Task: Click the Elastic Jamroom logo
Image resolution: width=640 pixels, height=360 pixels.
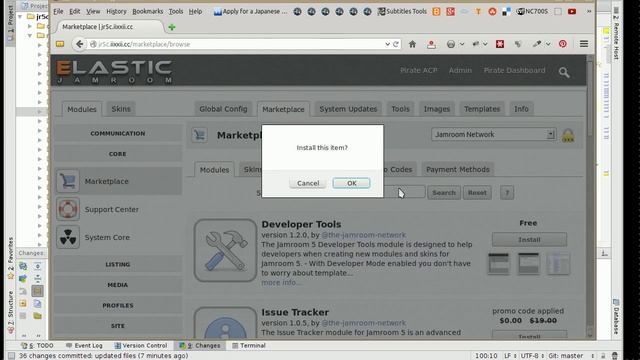Action: [114, 72]
